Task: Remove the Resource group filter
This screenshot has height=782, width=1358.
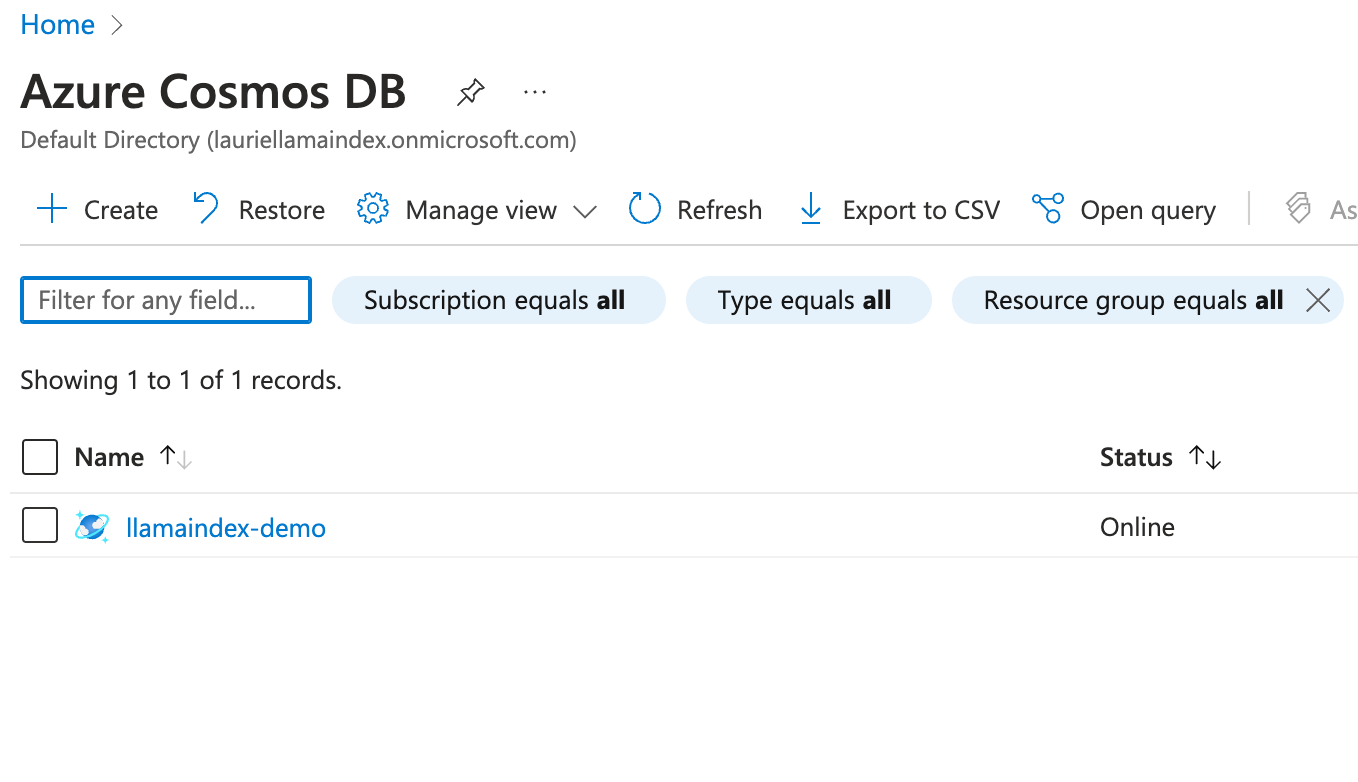Action: coord(1318,300)
